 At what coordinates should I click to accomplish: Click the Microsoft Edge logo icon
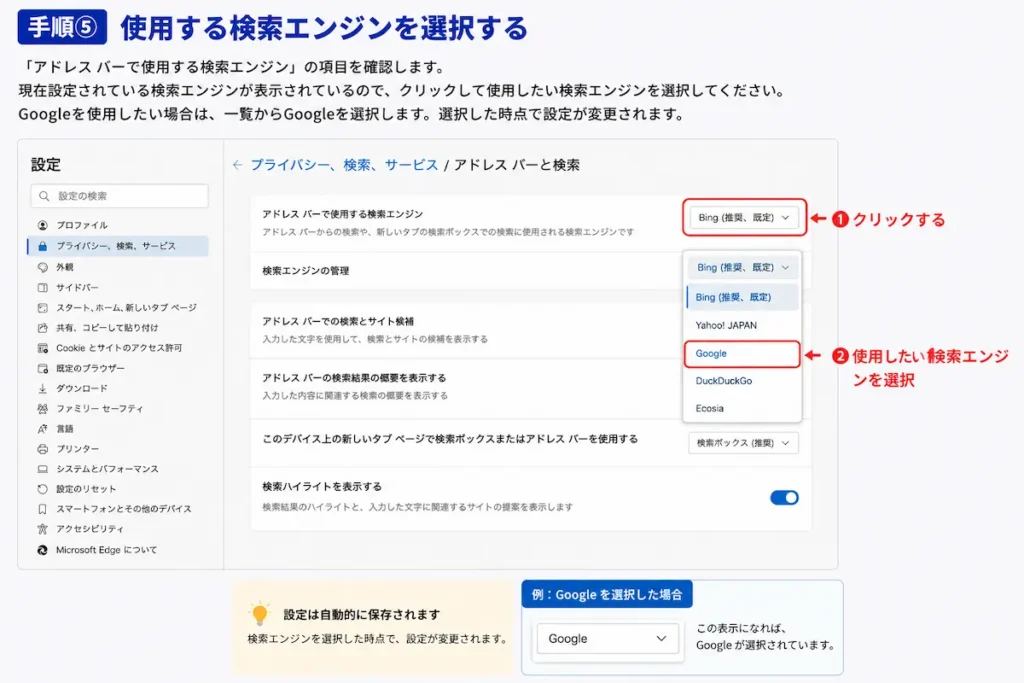[x=42, y=550]
